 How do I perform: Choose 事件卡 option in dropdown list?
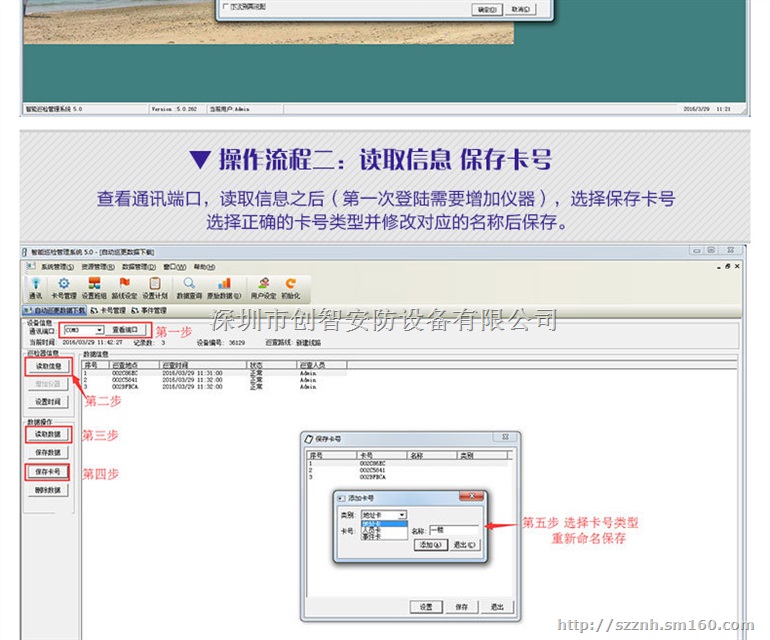384,536
